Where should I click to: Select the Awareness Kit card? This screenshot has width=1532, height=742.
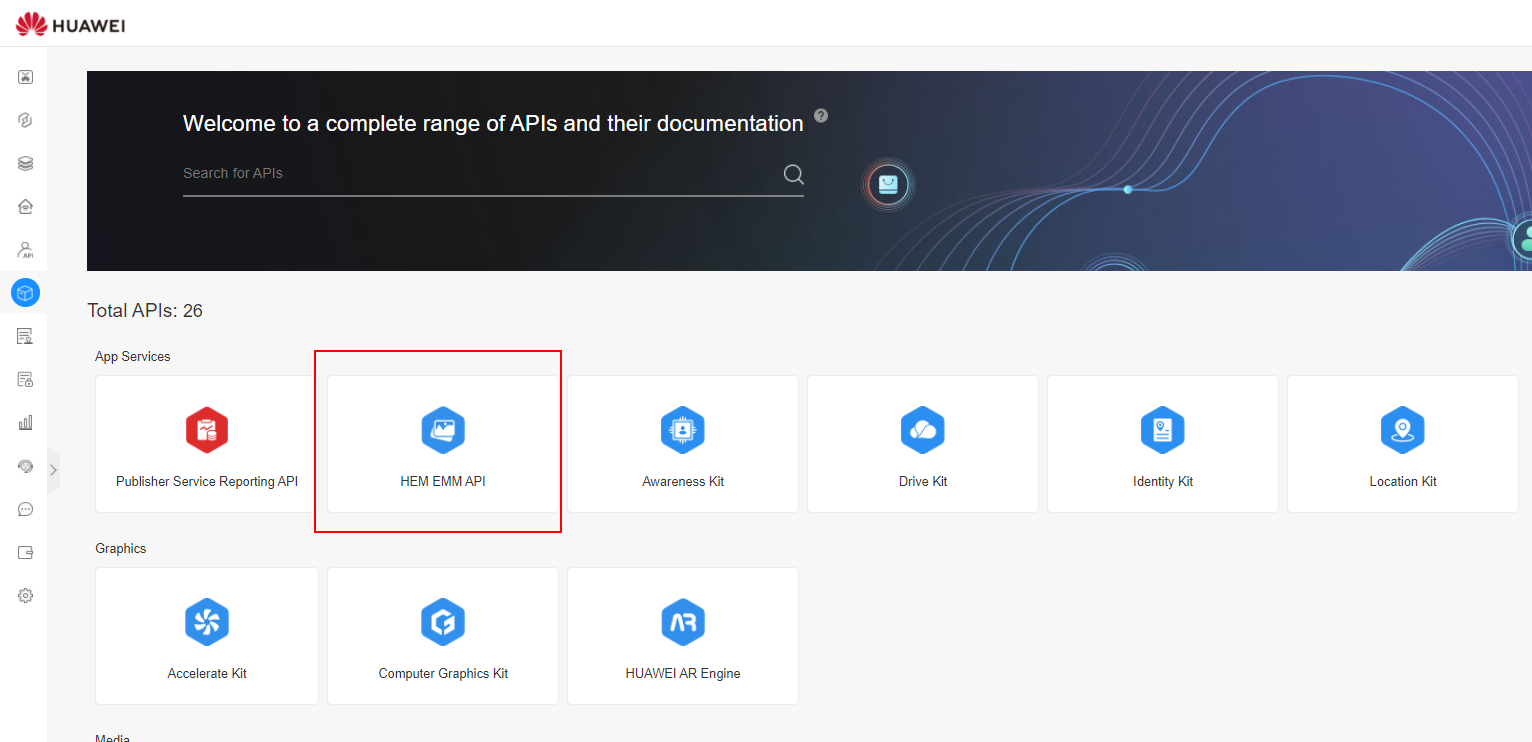pyautogui.click(x=683, y=444)
